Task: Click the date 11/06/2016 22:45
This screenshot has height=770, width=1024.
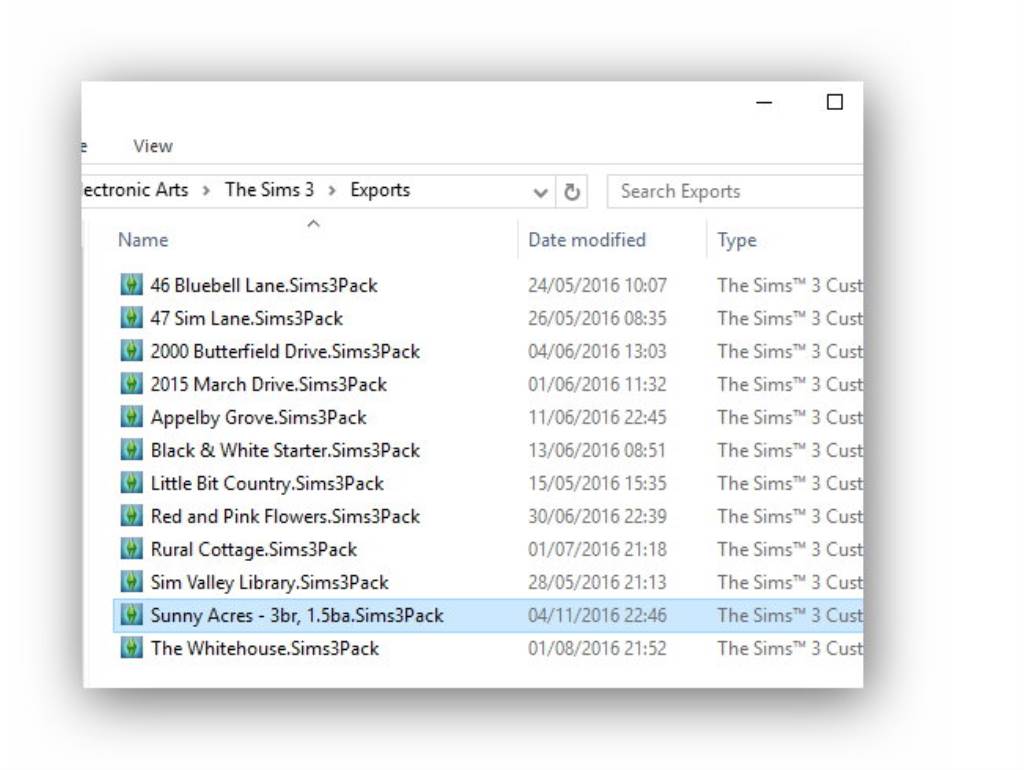Action: (x=597, y=417)
